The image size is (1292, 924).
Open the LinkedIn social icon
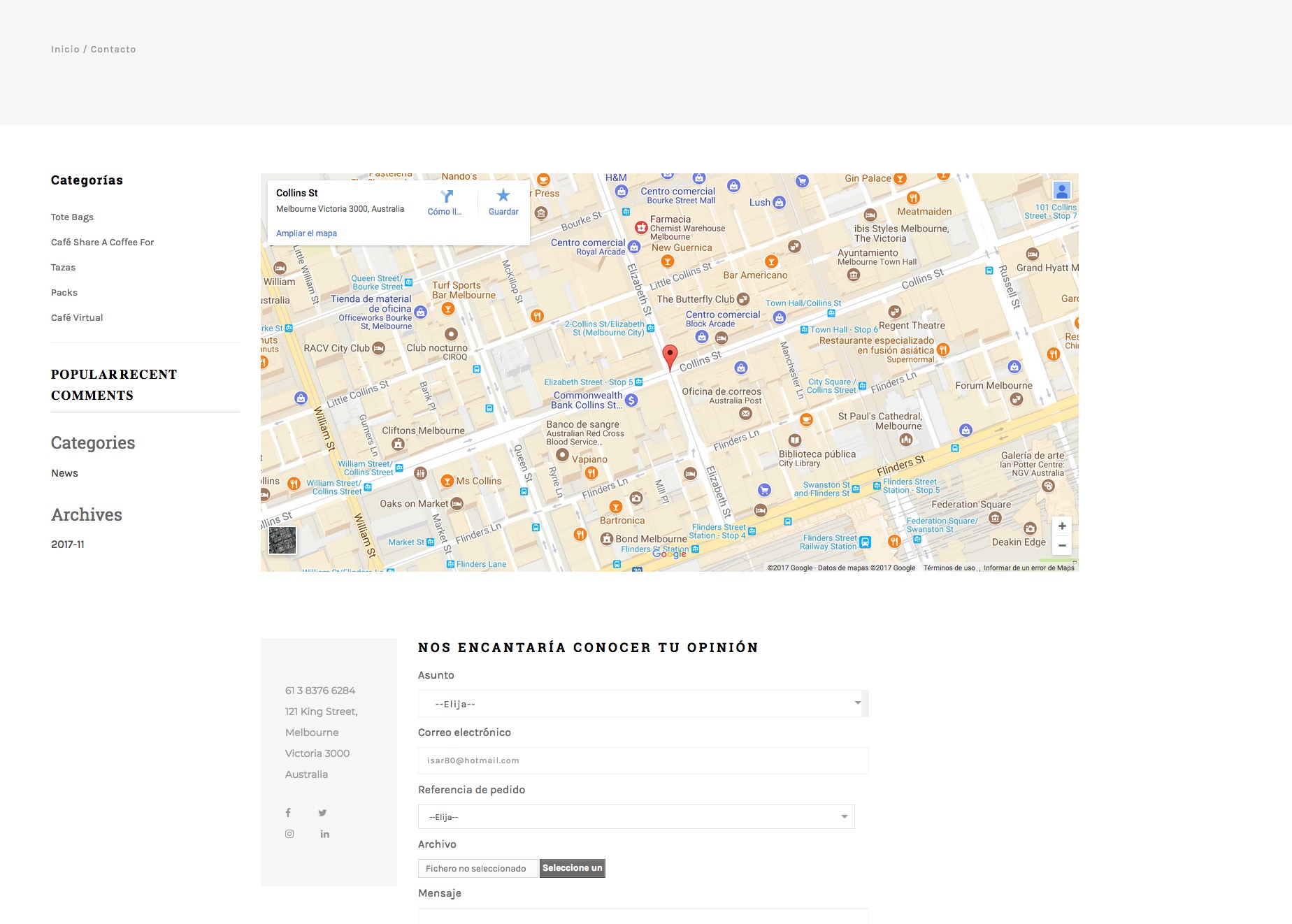(x=324, y=834)
